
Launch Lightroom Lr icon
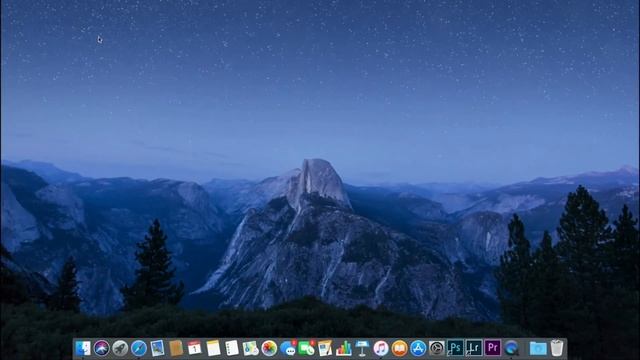(474, 348)
